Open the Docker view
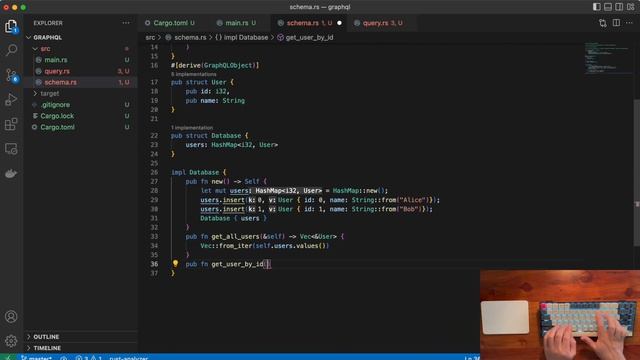The image size is (640, 360). tap(11, 173)
